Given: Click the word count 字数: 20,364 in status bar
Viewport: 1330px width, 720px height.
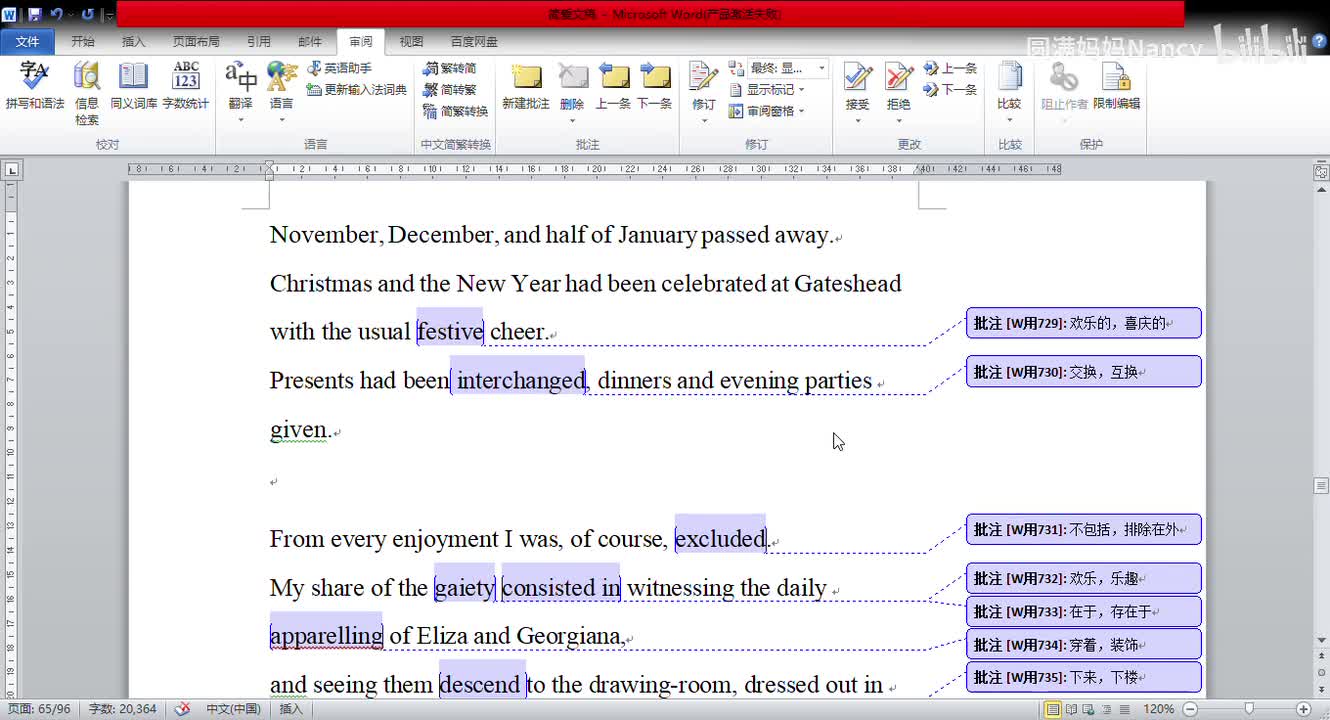Looking at the screenshot, I should 123,709.
